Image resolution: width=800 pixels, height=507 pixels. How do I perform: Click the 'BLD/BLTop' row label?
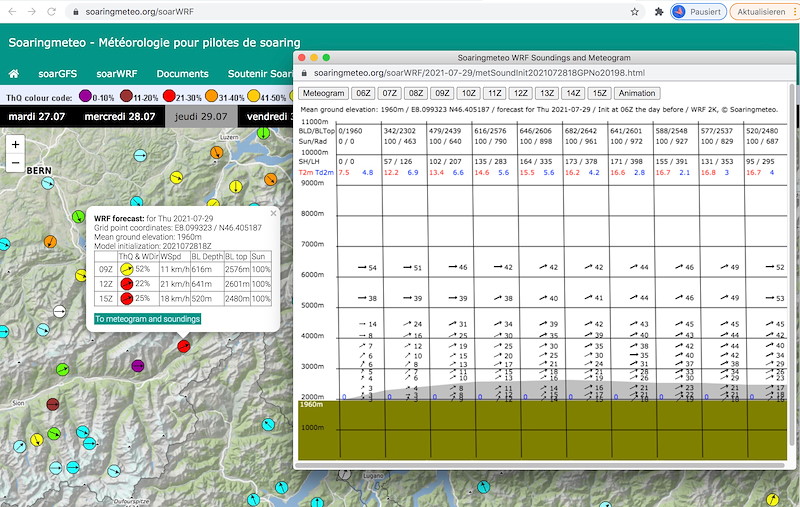[x=316, y=131]
